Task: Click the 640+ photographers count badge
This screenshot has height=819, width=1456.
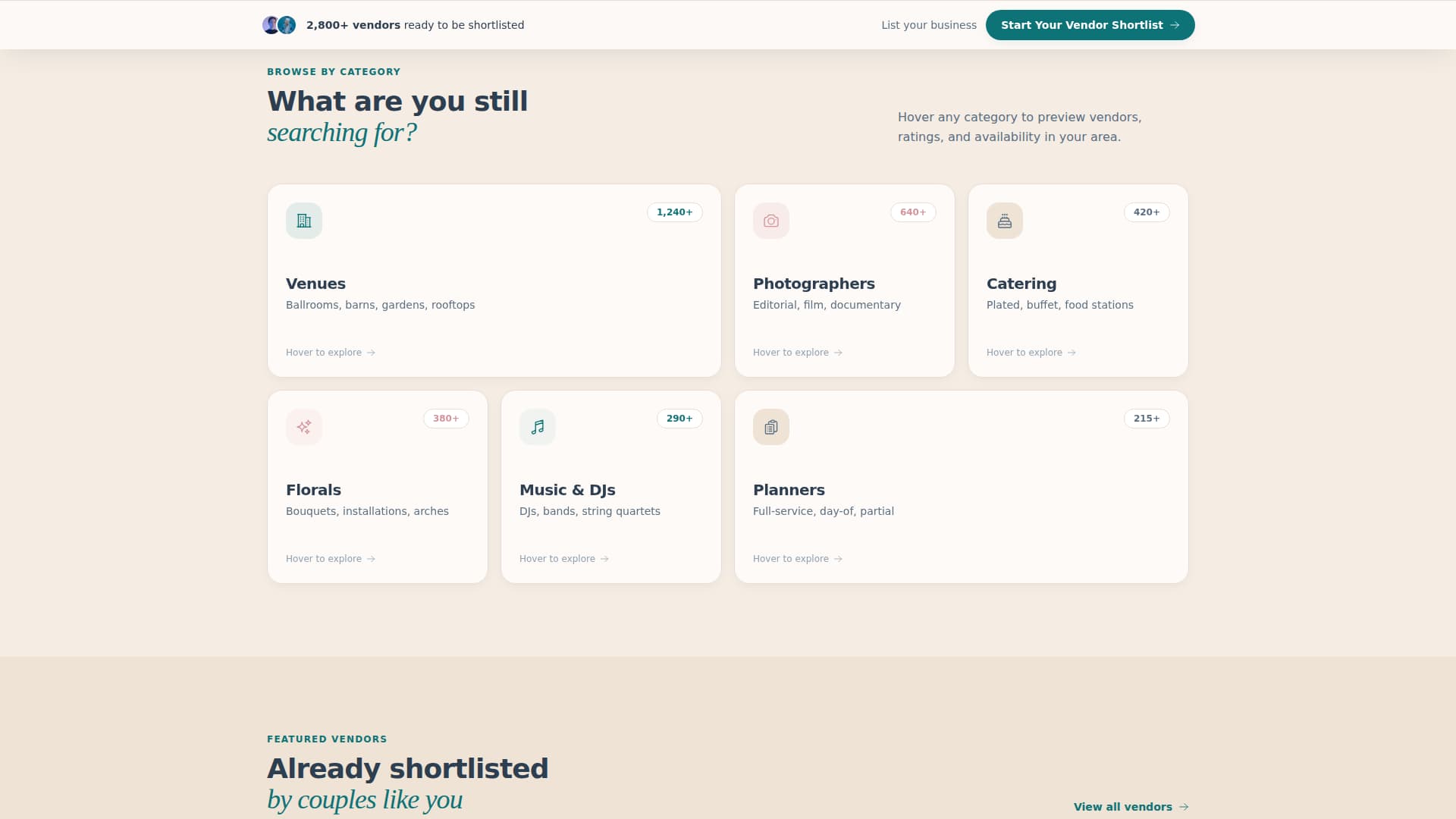Action: coord(913,212)
